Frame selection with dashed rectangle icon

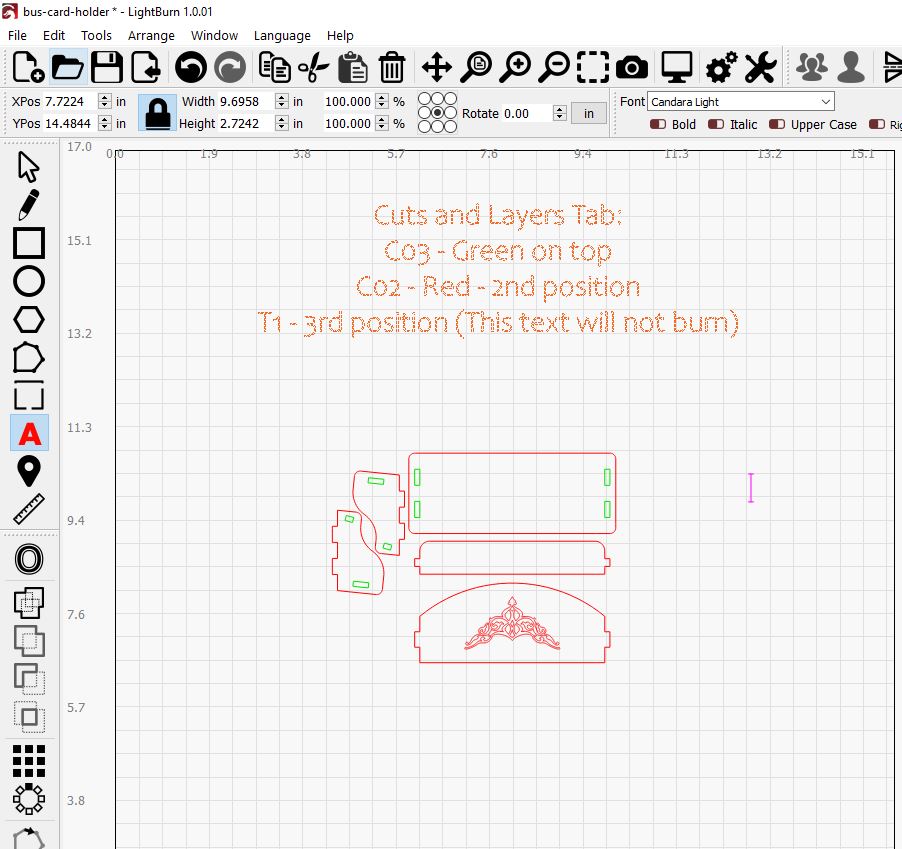593,67
